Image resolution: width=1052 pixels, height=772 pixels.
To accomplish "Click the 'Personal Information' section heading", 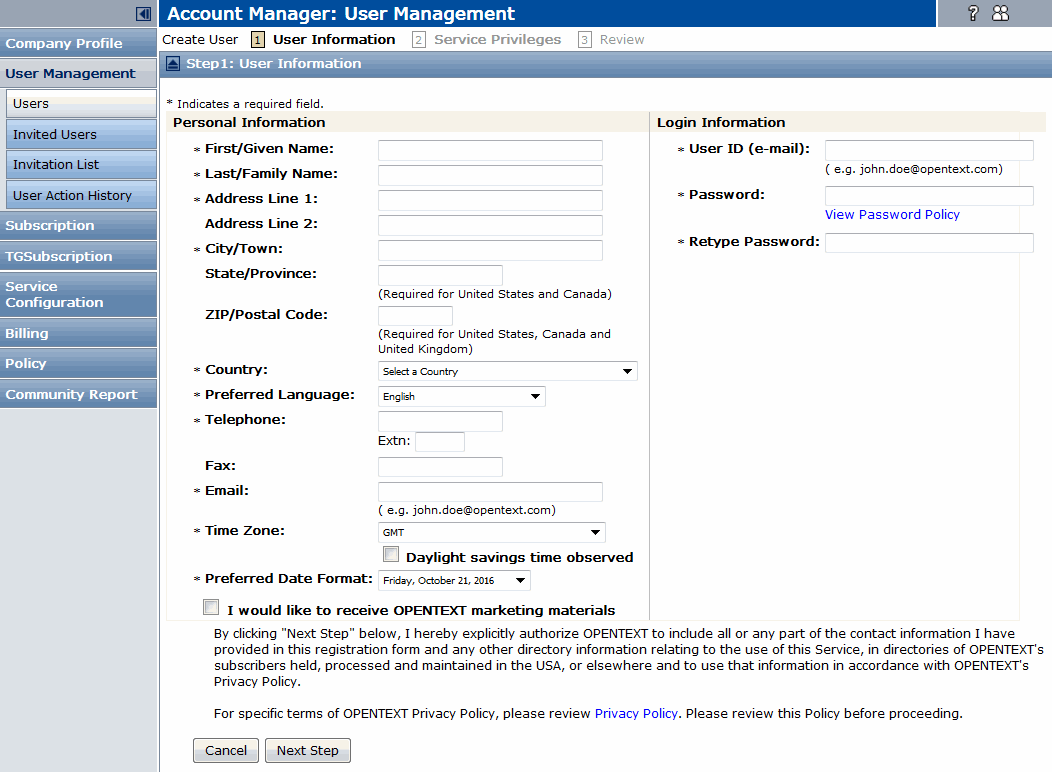I will [249, 123].
